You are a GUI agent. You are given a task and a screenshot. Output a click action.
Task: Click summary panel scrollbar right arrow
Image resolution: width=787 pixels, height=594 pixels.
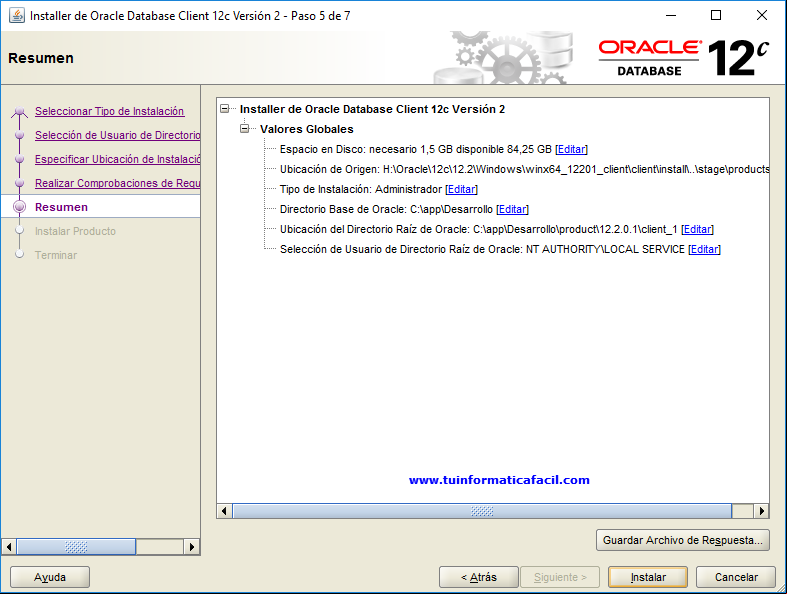click(761, 511)
